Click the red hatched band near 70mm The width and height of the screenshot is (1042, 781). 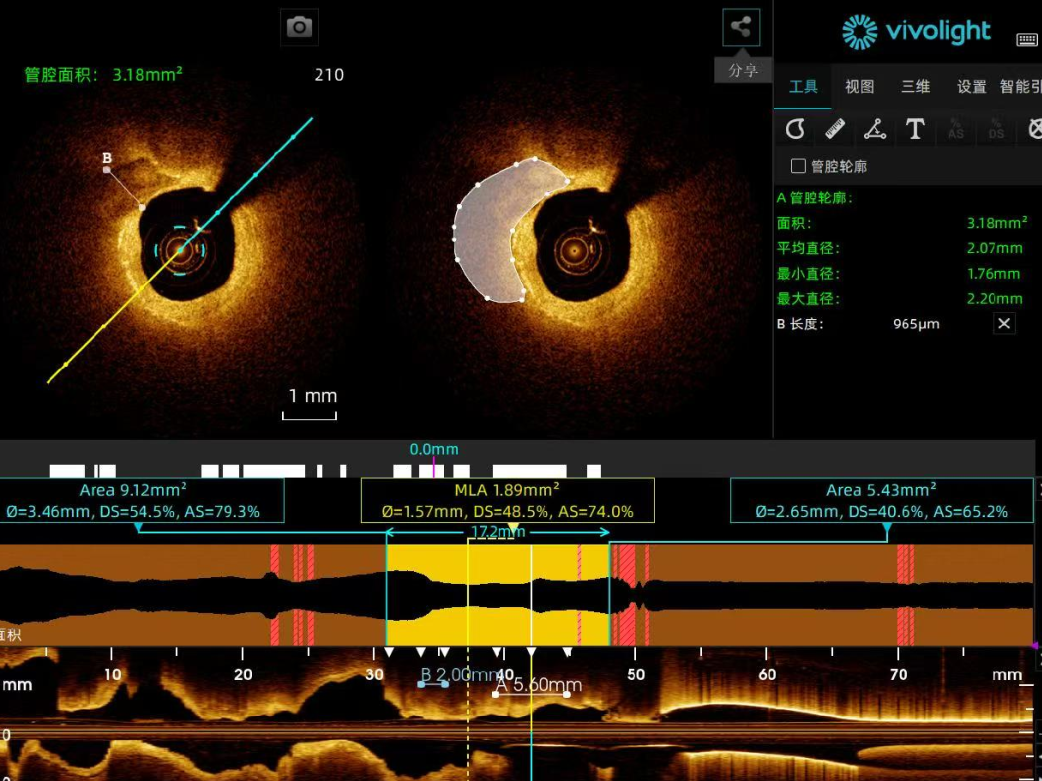(905, 595)
